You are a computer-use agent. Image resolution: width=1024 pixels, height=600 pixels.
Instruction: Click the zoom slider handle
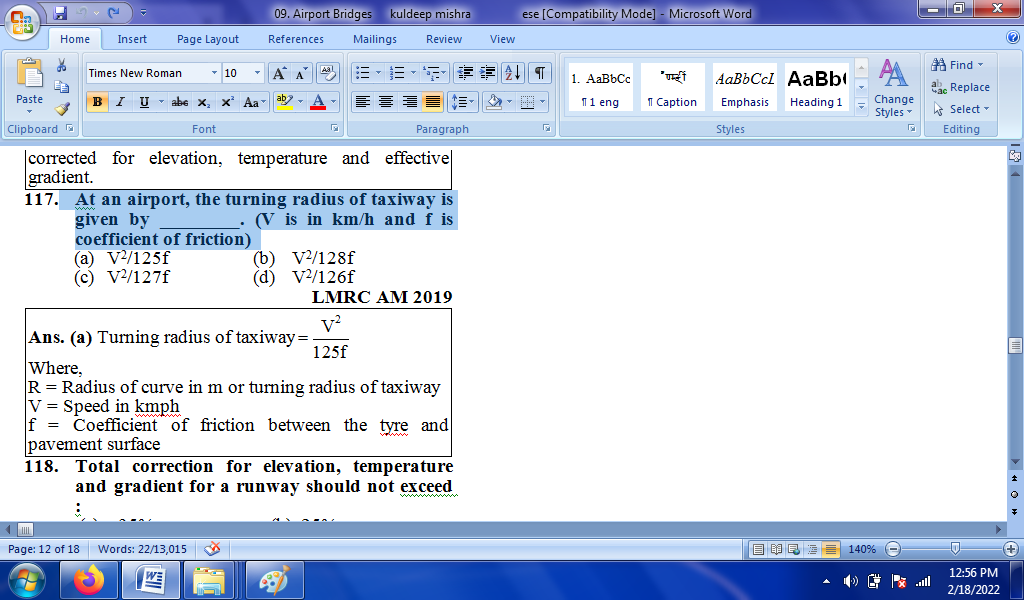955,548
